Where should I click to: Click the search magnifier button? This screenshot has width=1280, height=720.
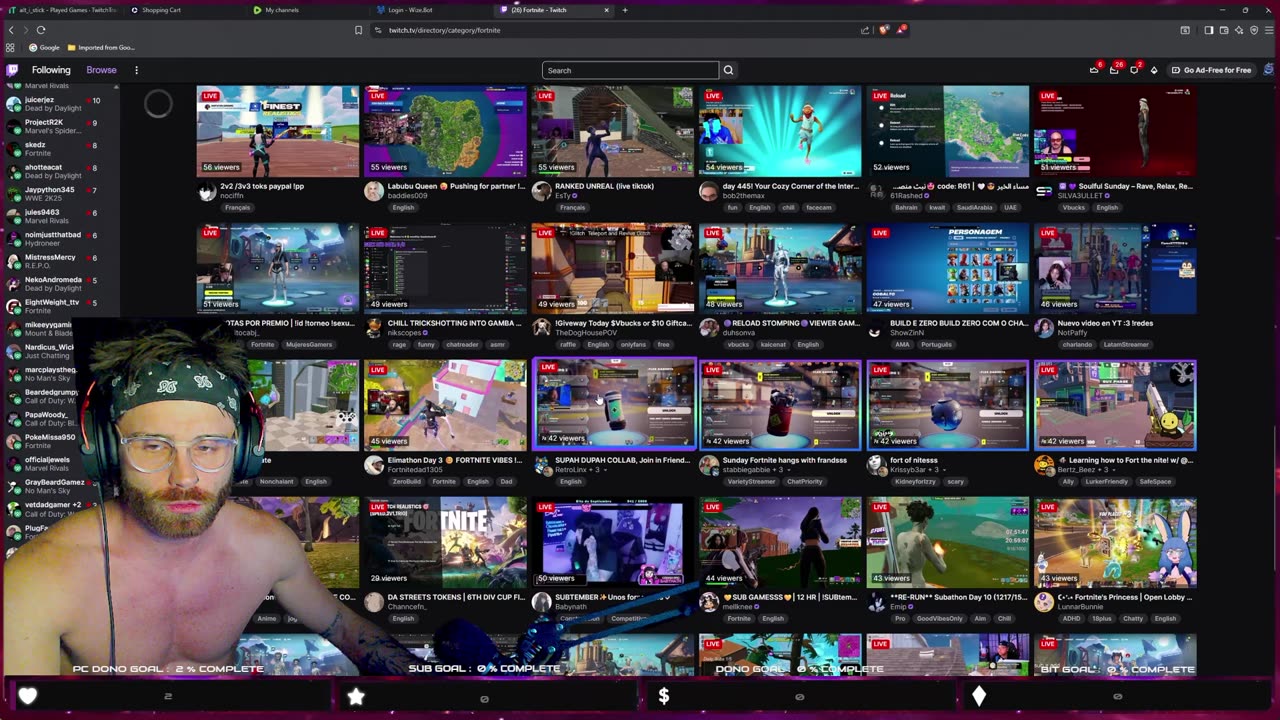728,70
